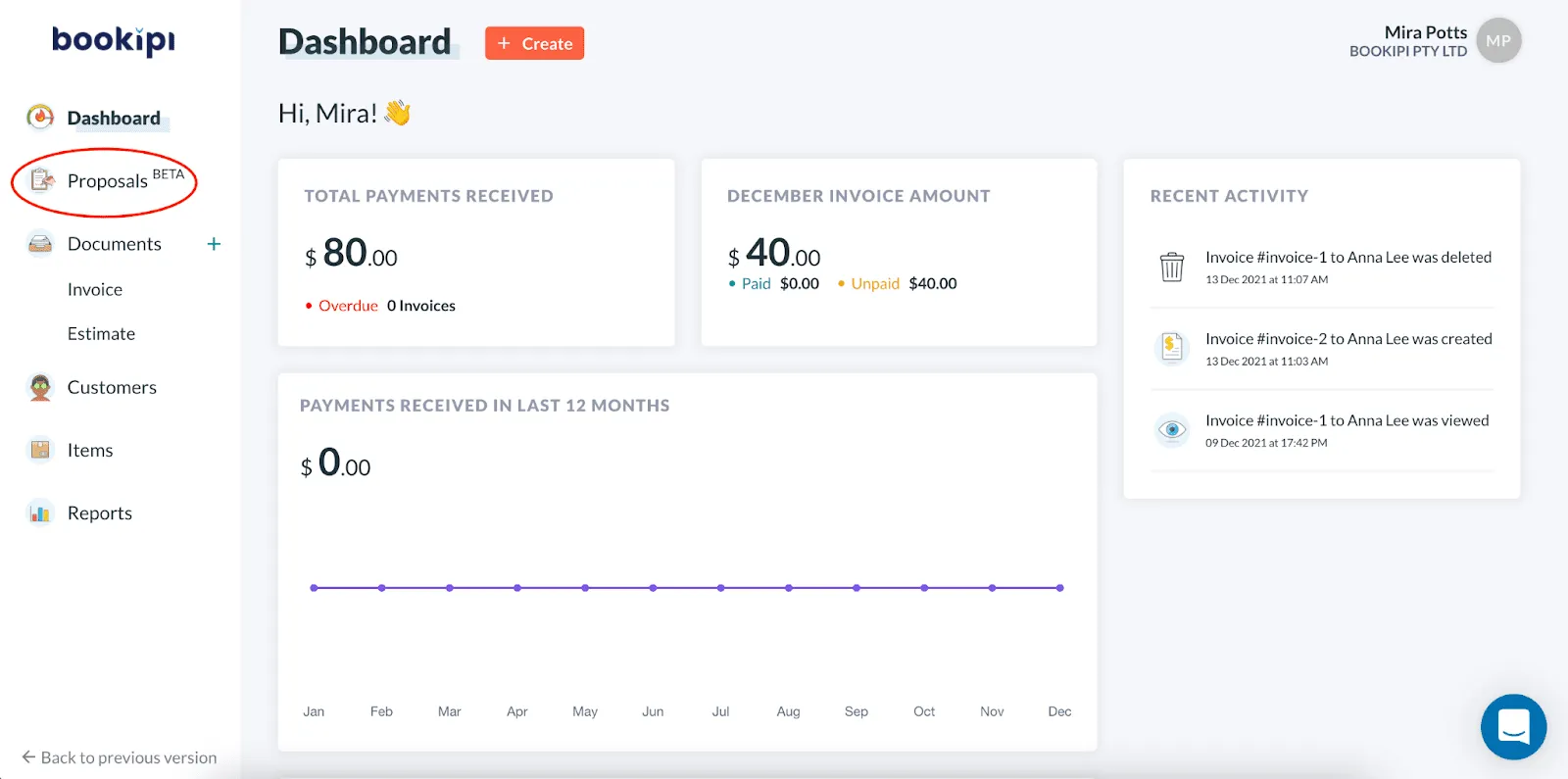Click the Recent Activity heading

tap(1229, 196)
